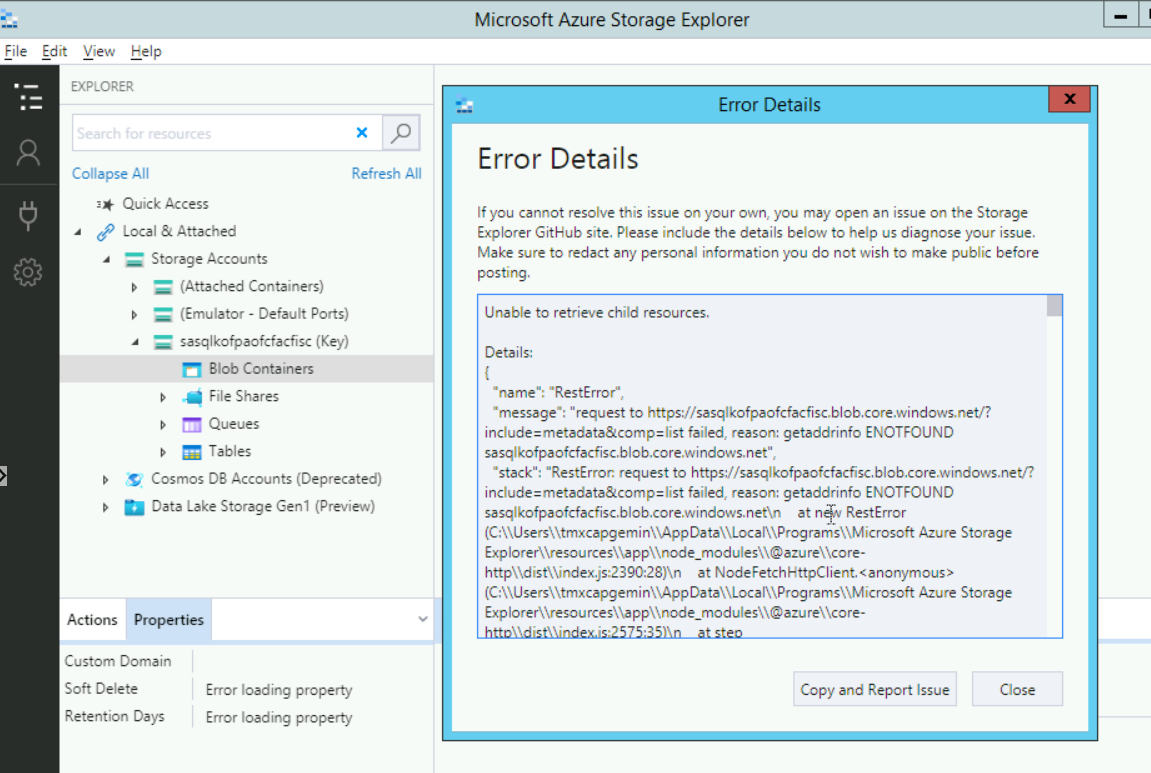Expand the Queues node
This screenshot has width=1151, height=773.
coord(163,424)
